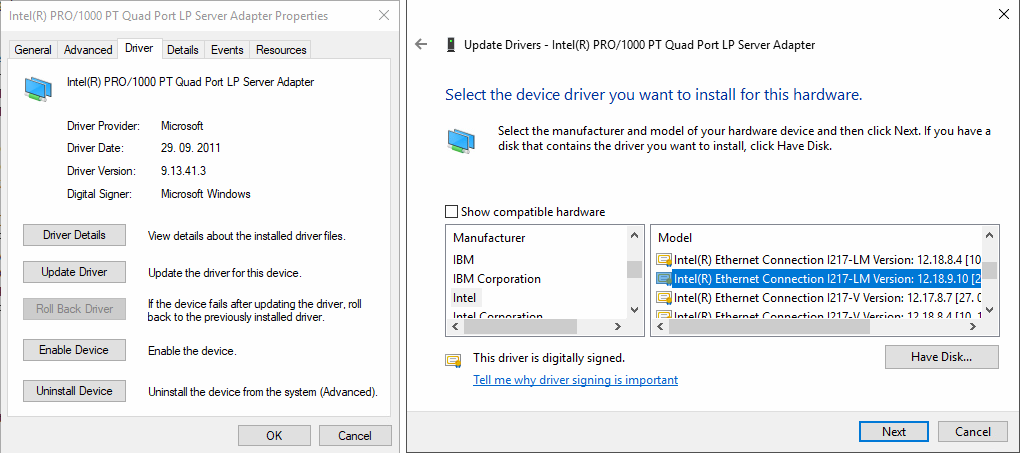This screenshot has width=1020, height=453.
Task: Close the Update Drivers window
Action: coord(1004,14)
